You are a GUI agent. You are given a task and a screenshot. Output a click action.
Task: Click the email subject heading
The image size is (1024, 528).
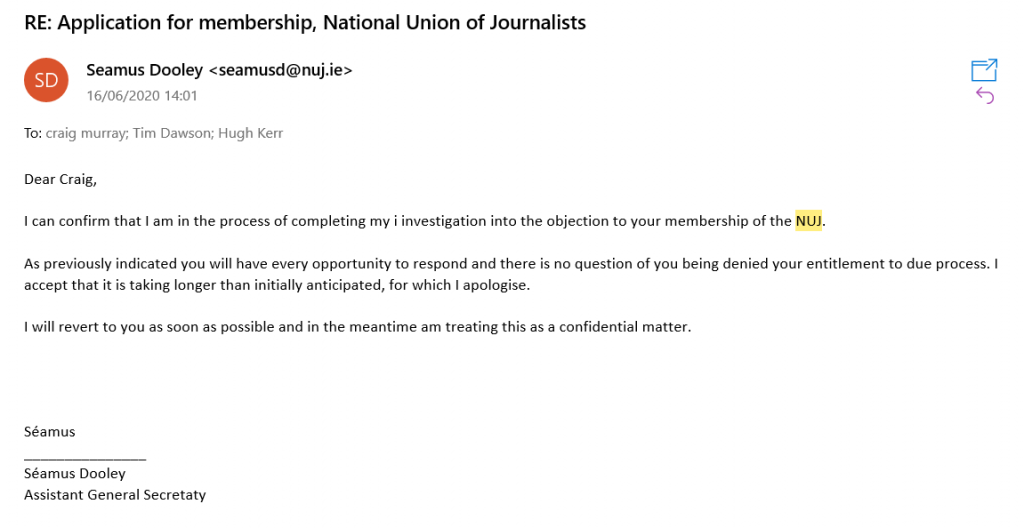[305, 23]
